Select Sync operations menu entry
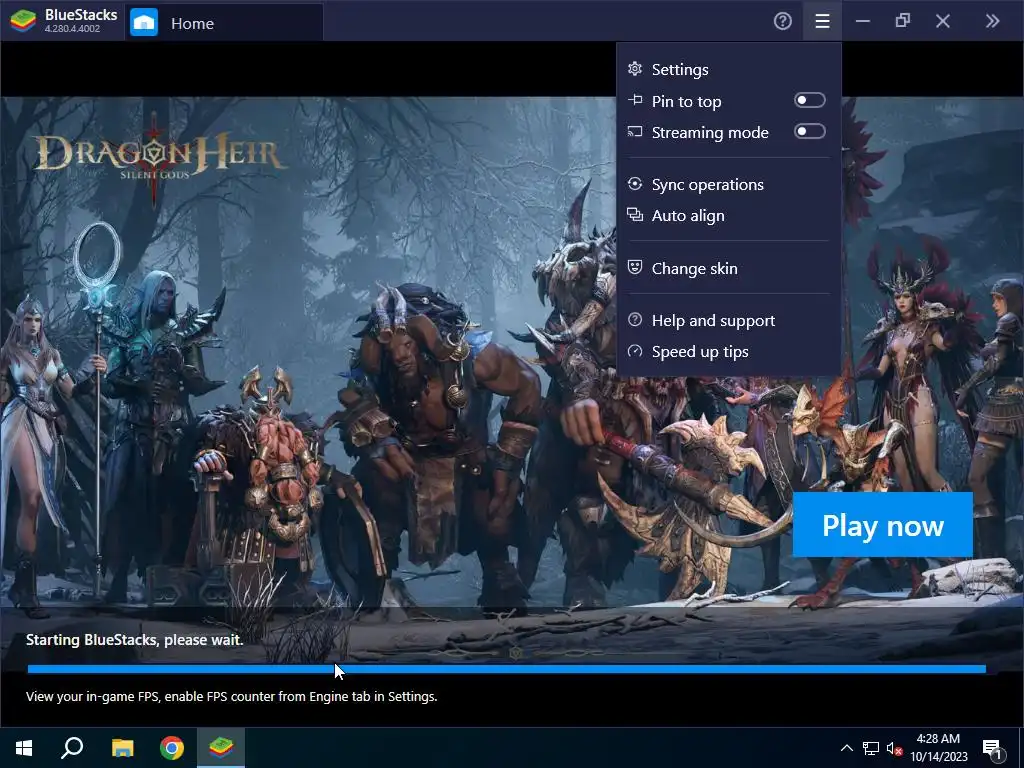Screen dimensions: 1024x768 point(729,184)
